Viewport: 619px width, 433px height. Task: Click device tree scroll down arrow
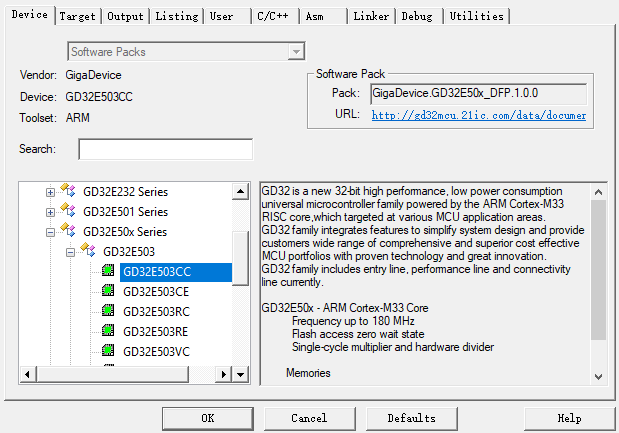click(x=240, y=374)
